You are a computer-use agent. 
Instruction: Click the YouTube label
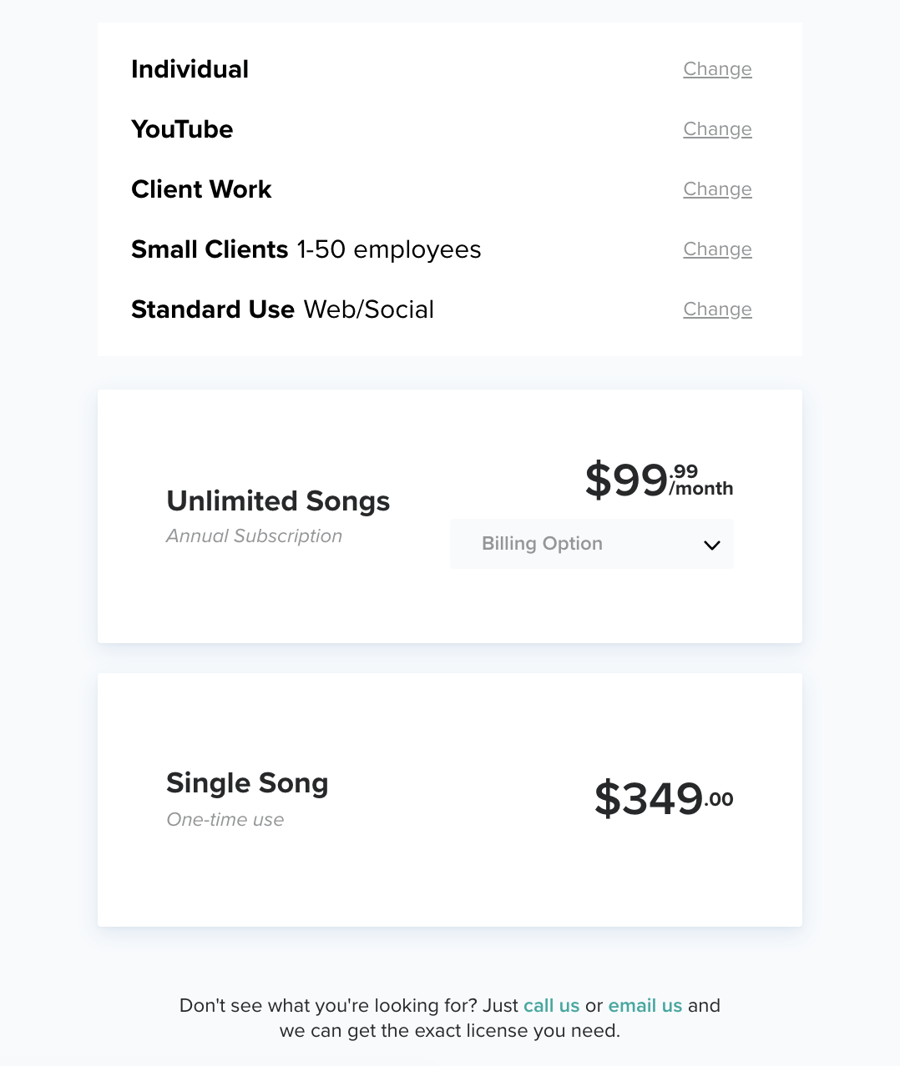click(x=182, y=129)
